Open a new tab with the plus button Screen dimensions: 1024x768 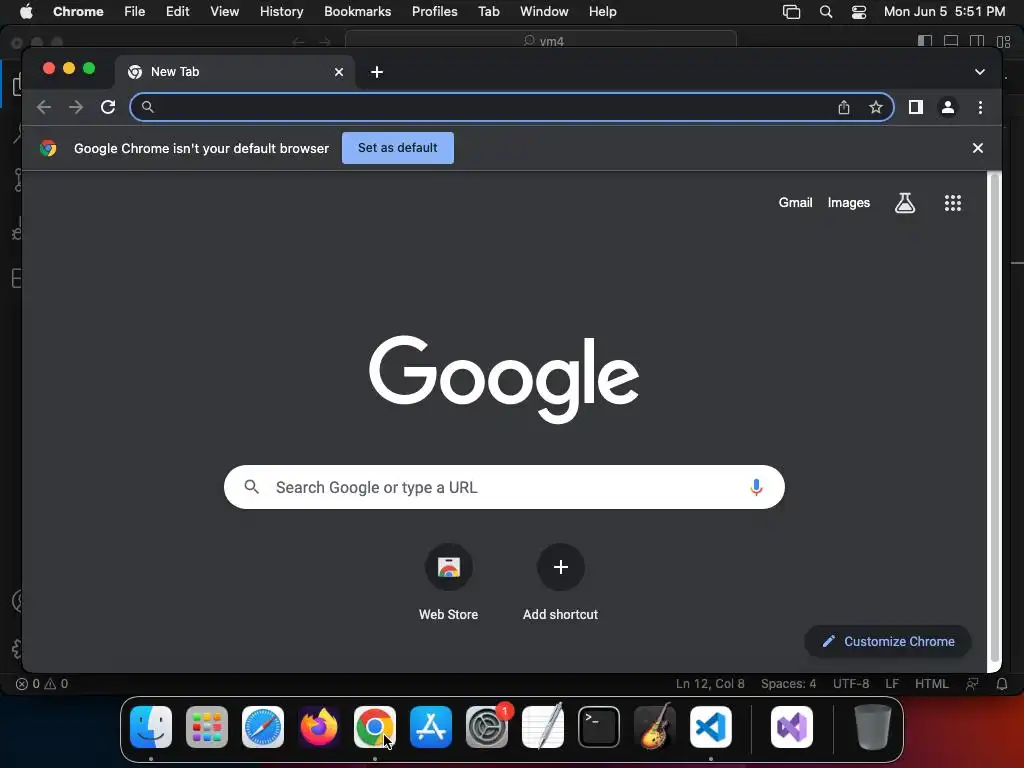[x=377, y=72]
